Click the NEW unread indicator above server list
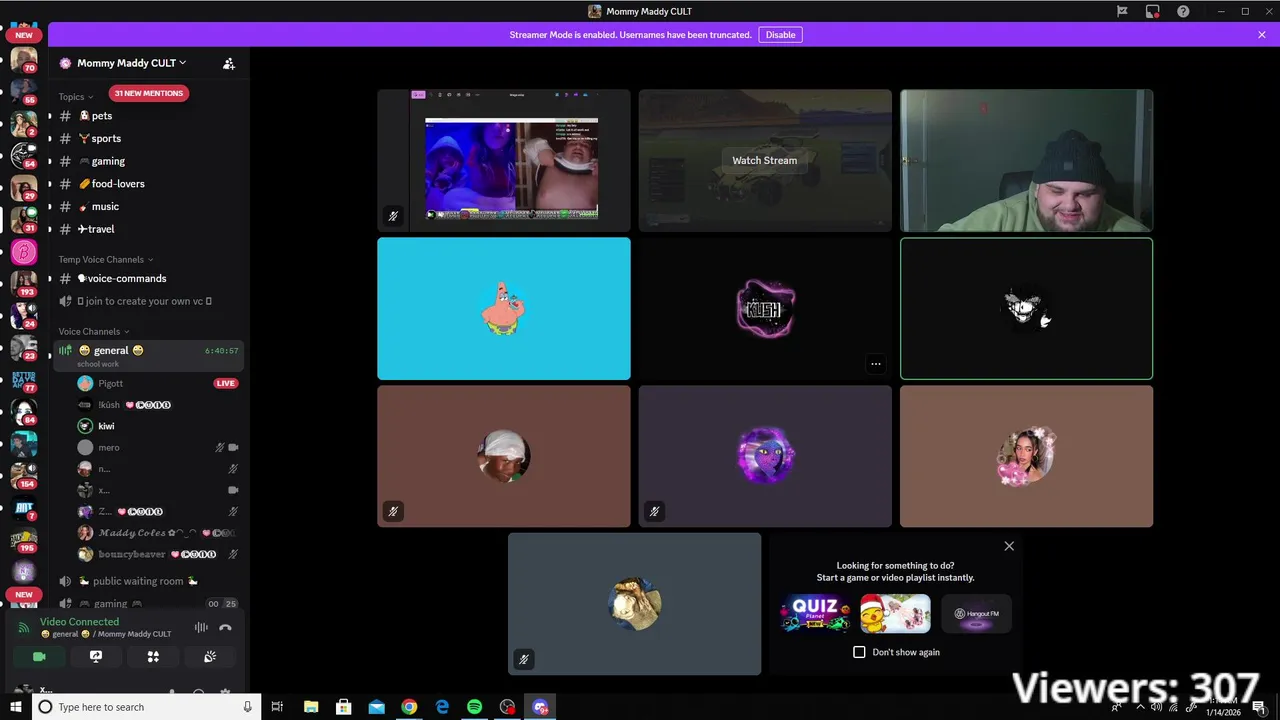 (24, 35)
